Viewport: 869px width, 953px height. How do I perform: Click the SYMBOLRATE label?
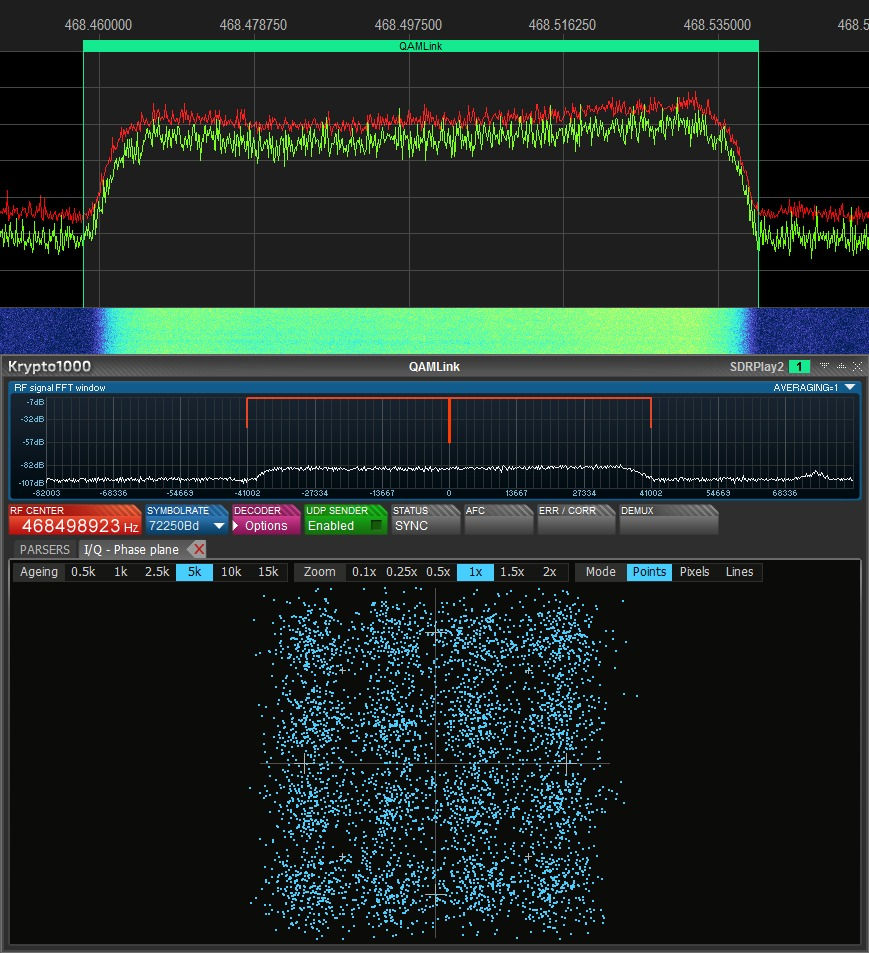[x=177, y=511]
